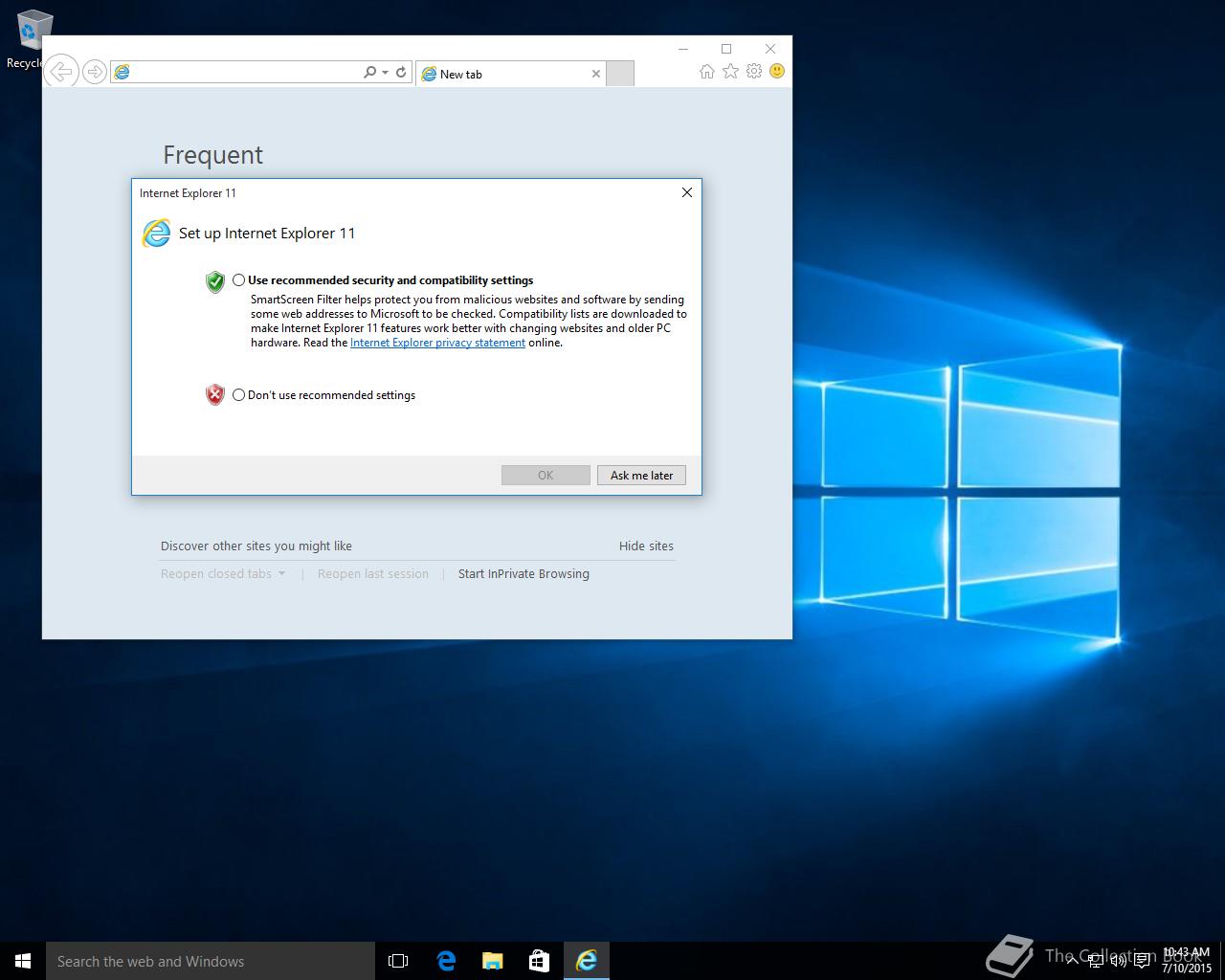Click the taskbar clock and date
The width and height of the screenshot is (1225, 980).
(1186, 961)
